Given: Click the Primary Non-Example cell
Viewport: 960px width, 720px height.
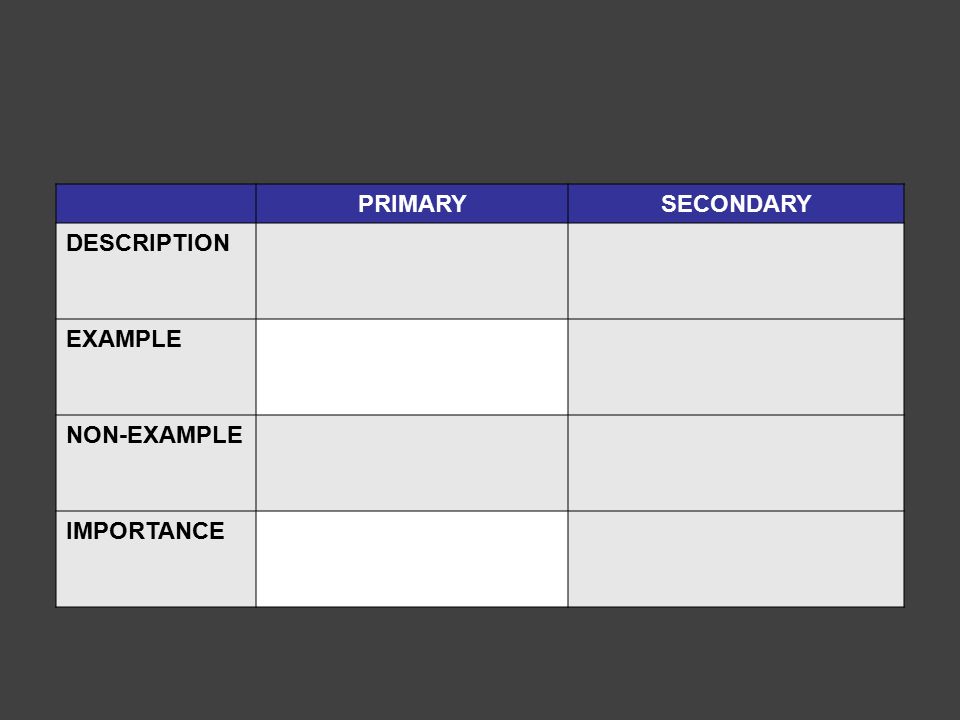Looking at the screenshot, I should (x=411, y=463).
